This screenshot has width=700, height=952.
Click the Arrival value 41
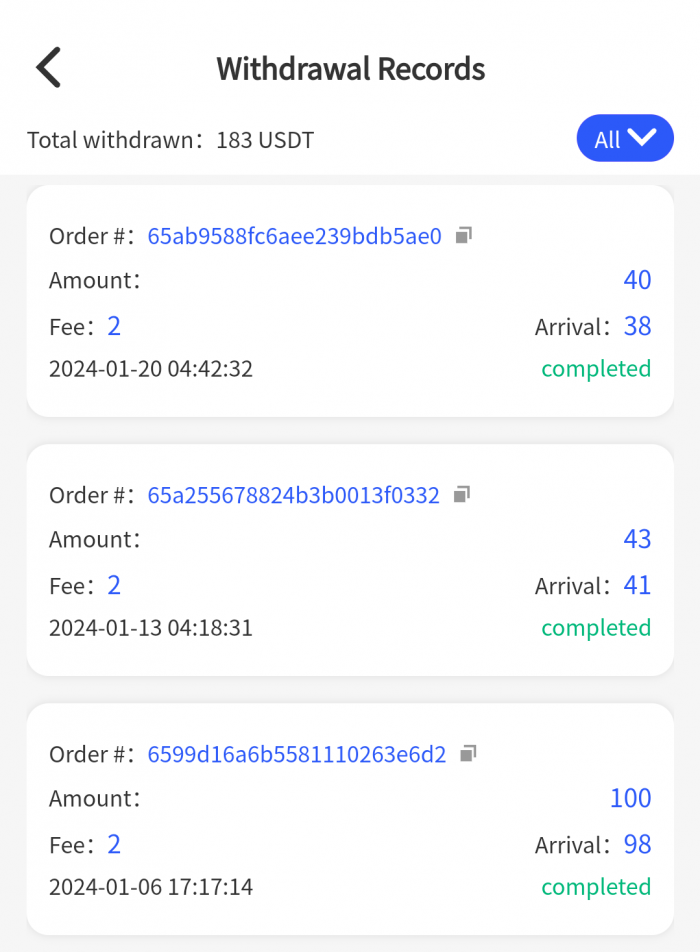tap(637, 585)
